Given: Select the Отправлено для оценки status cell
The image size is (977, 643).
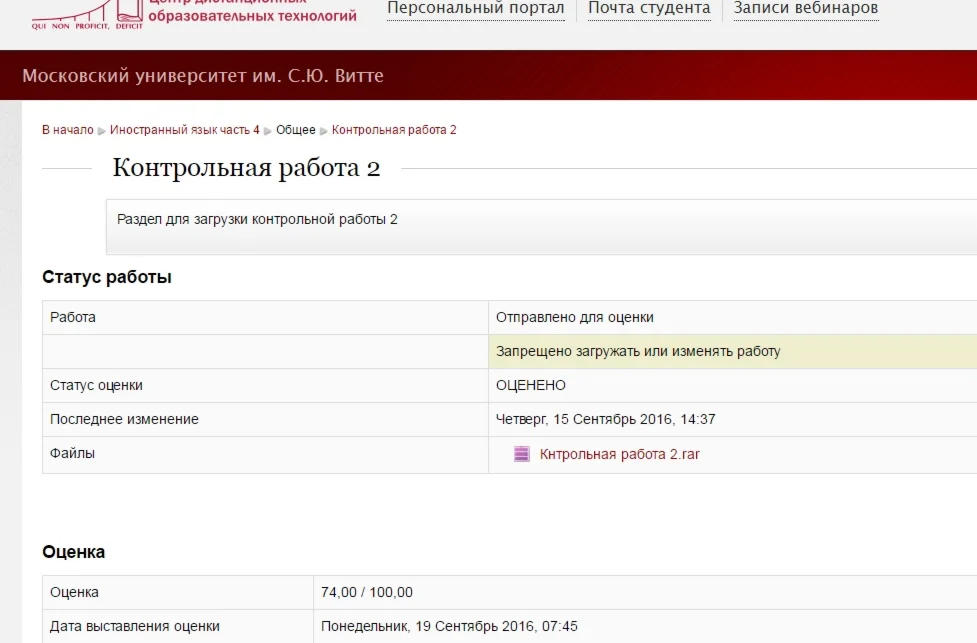Looking at the screenshot, I should click(x=574, y=317).
